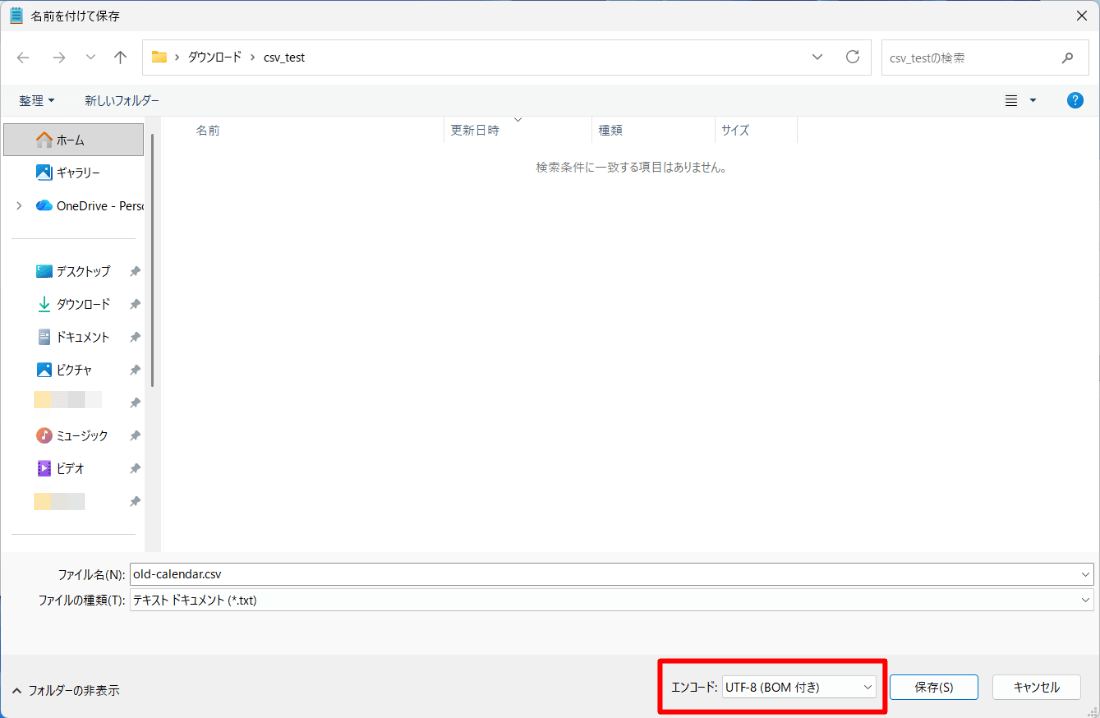Click the back navigation arrow

coord(24,58)
